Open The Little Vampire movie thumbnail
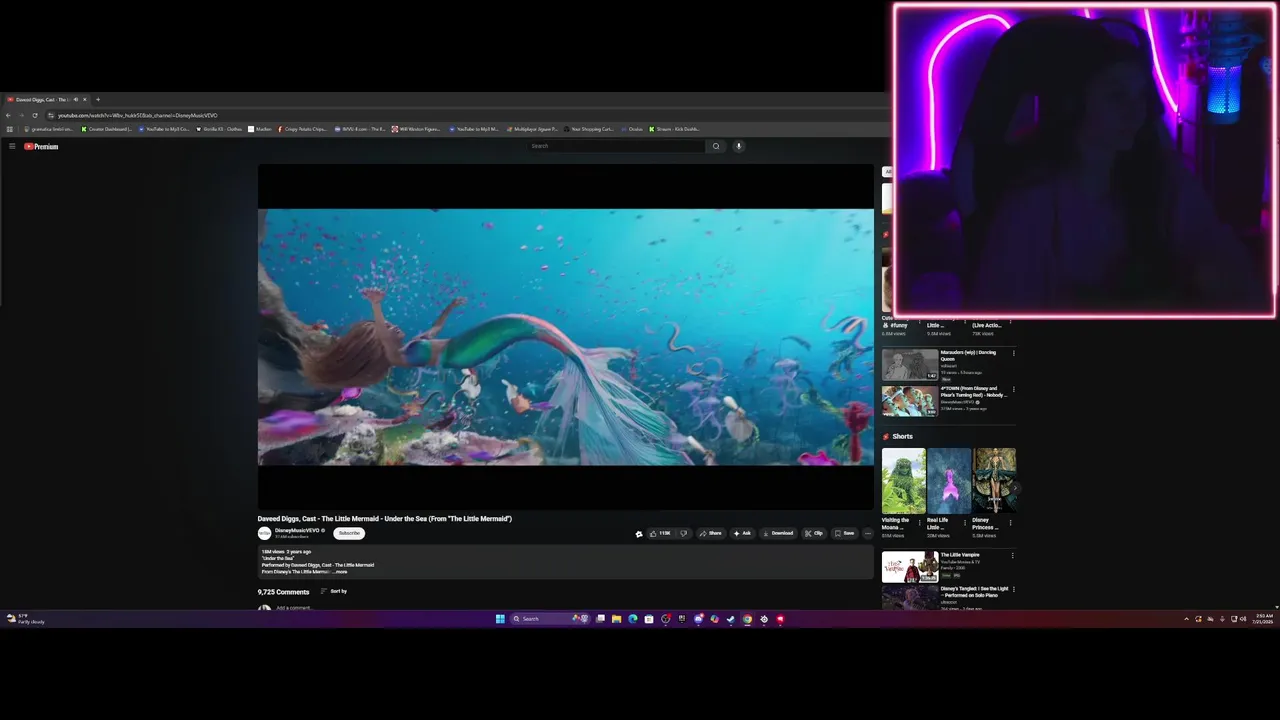 coord(910,567)
